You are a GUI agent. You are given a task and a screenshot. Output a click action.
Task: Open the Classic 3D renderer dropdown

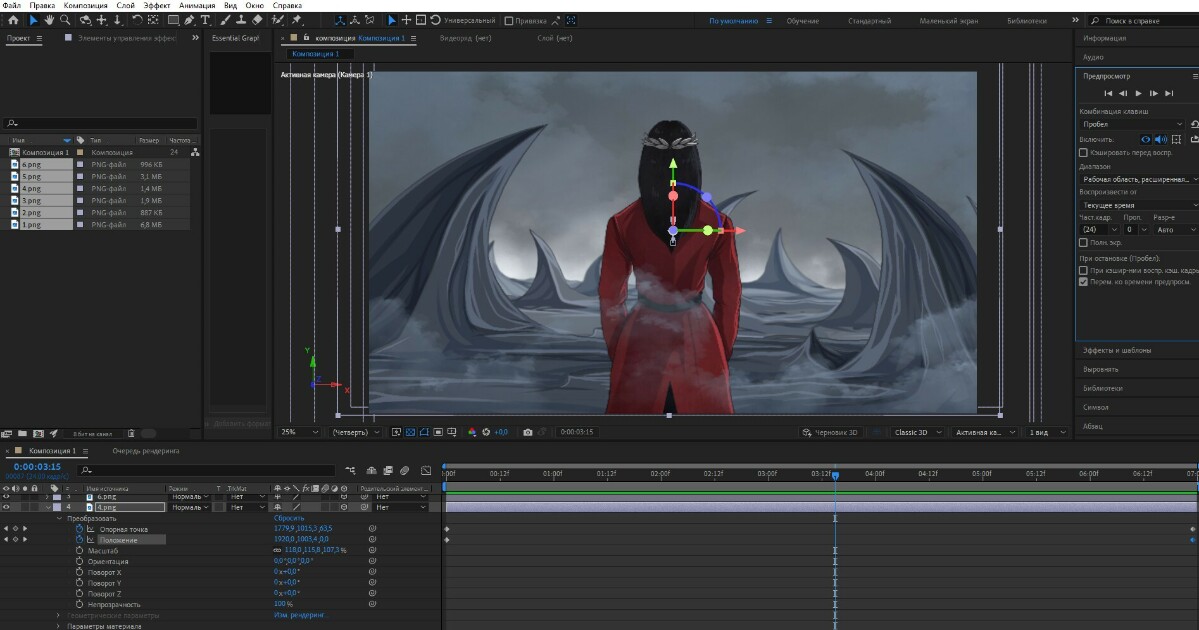[918, 432]
